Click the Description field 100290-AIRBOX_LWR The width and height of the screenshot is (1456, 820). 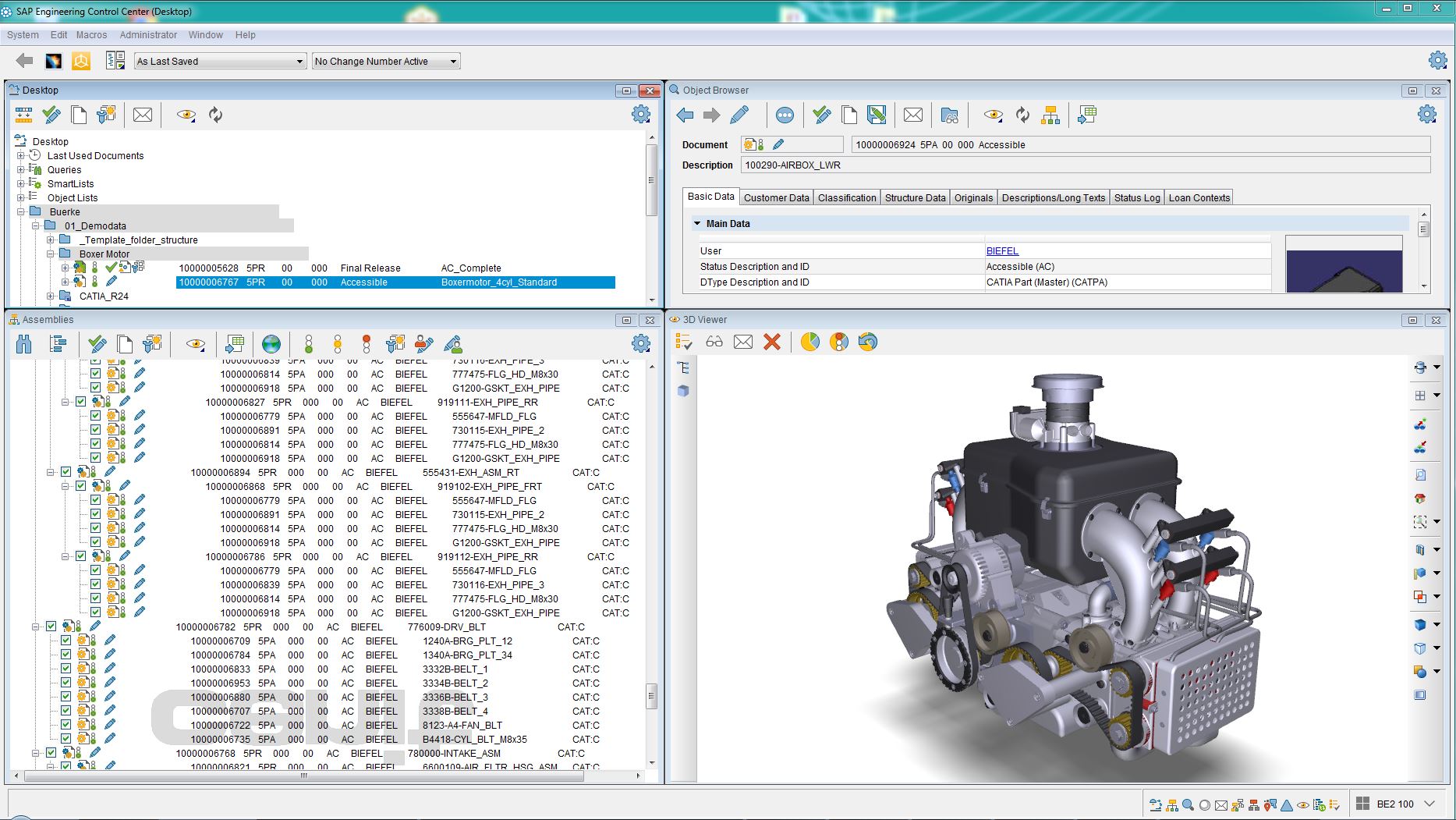(x=1086, y=165)
